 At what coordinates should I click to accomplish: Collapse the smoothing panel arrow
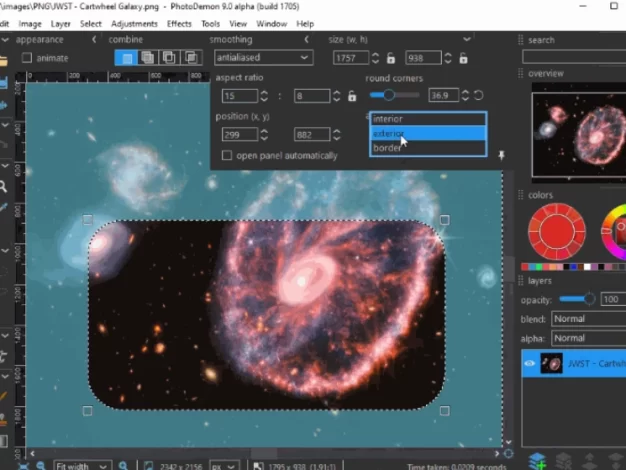pyautogui.click(x=306, y=39)
